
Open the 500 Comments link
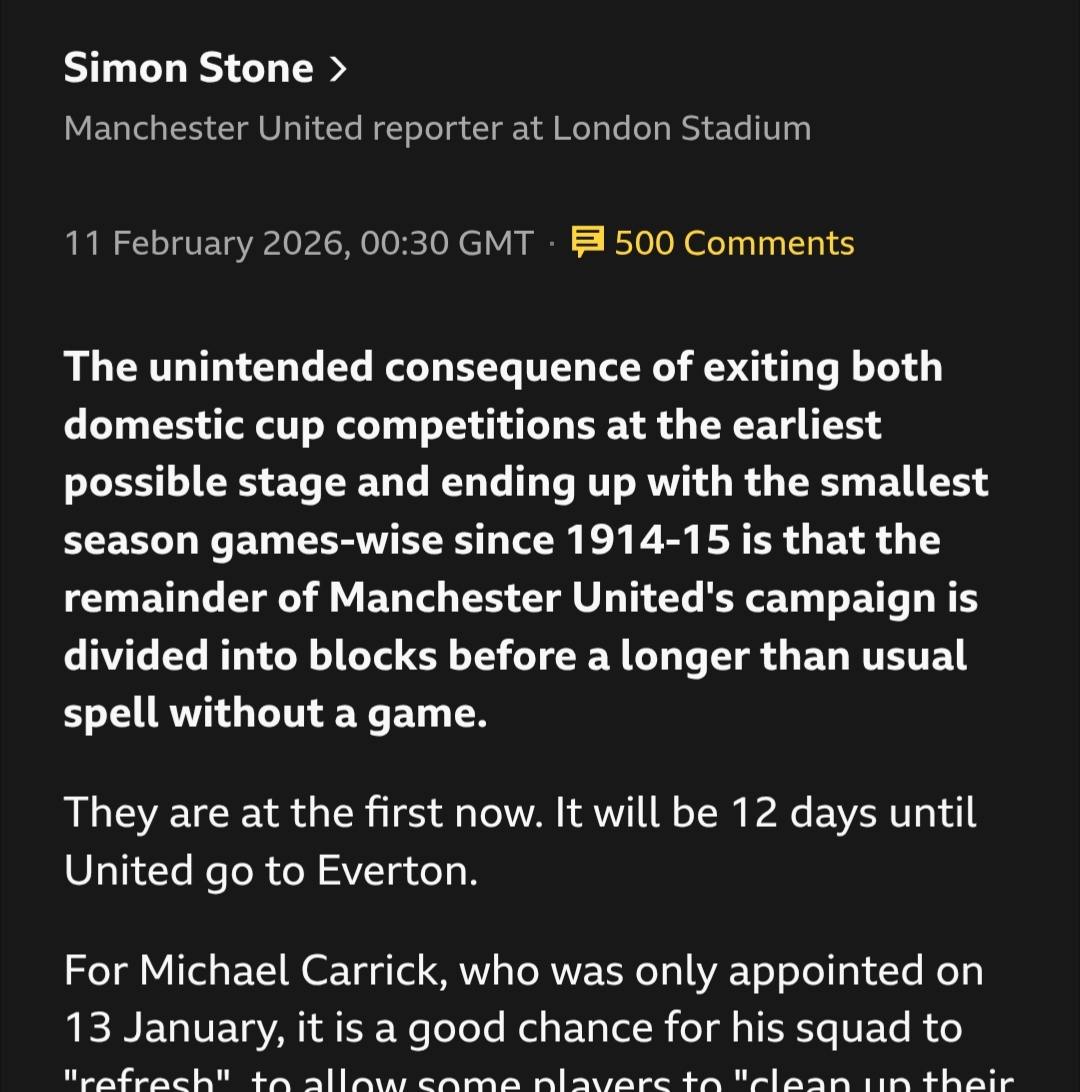tap(733, 243)
